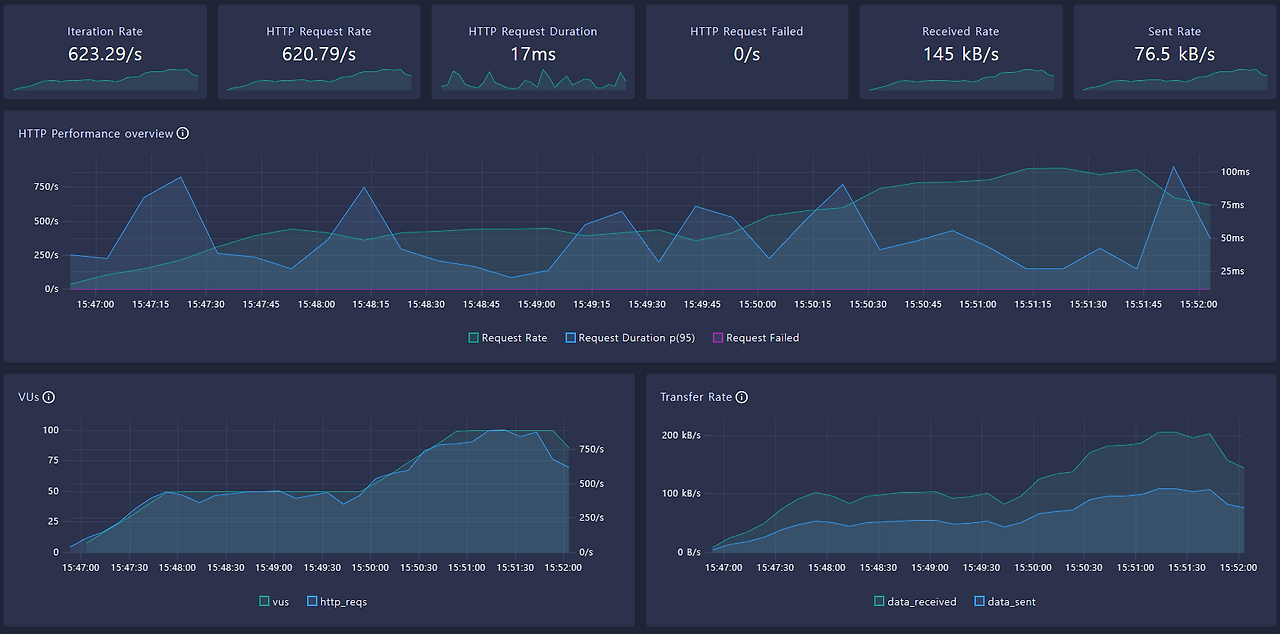1280x634 pixels.
Task: Click 100 kB/s on Transfer Rate axis
Action: [681, 494]
